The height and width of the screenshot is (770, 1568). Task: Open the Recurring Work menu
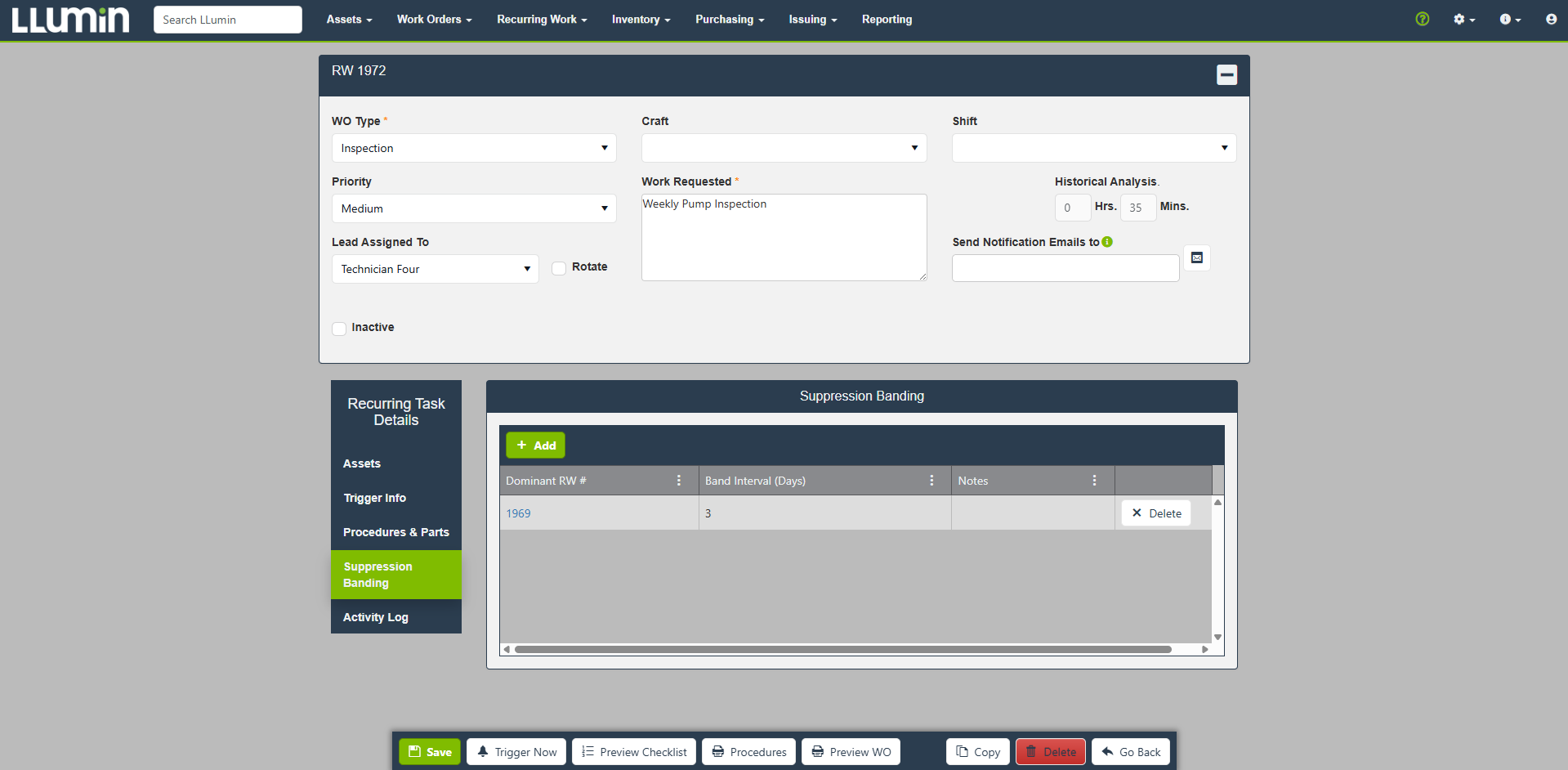542,20
